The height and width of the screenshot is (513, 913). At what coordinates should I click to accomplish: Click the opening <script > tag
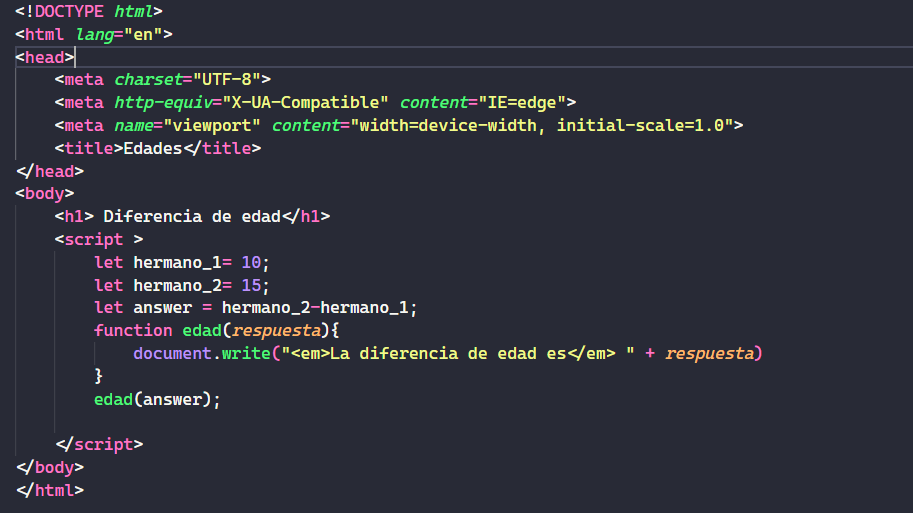[99, 240]
